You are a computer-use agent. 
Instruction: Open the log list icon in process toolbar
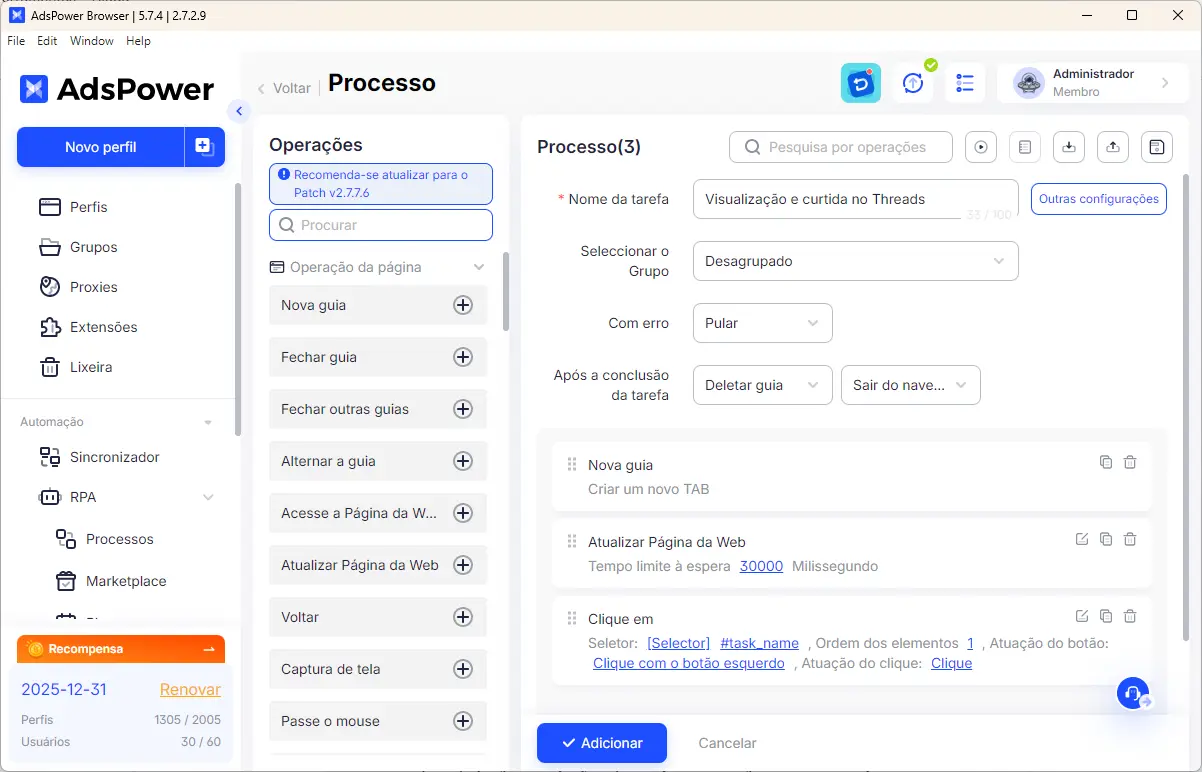click(x=1025, y=147)
